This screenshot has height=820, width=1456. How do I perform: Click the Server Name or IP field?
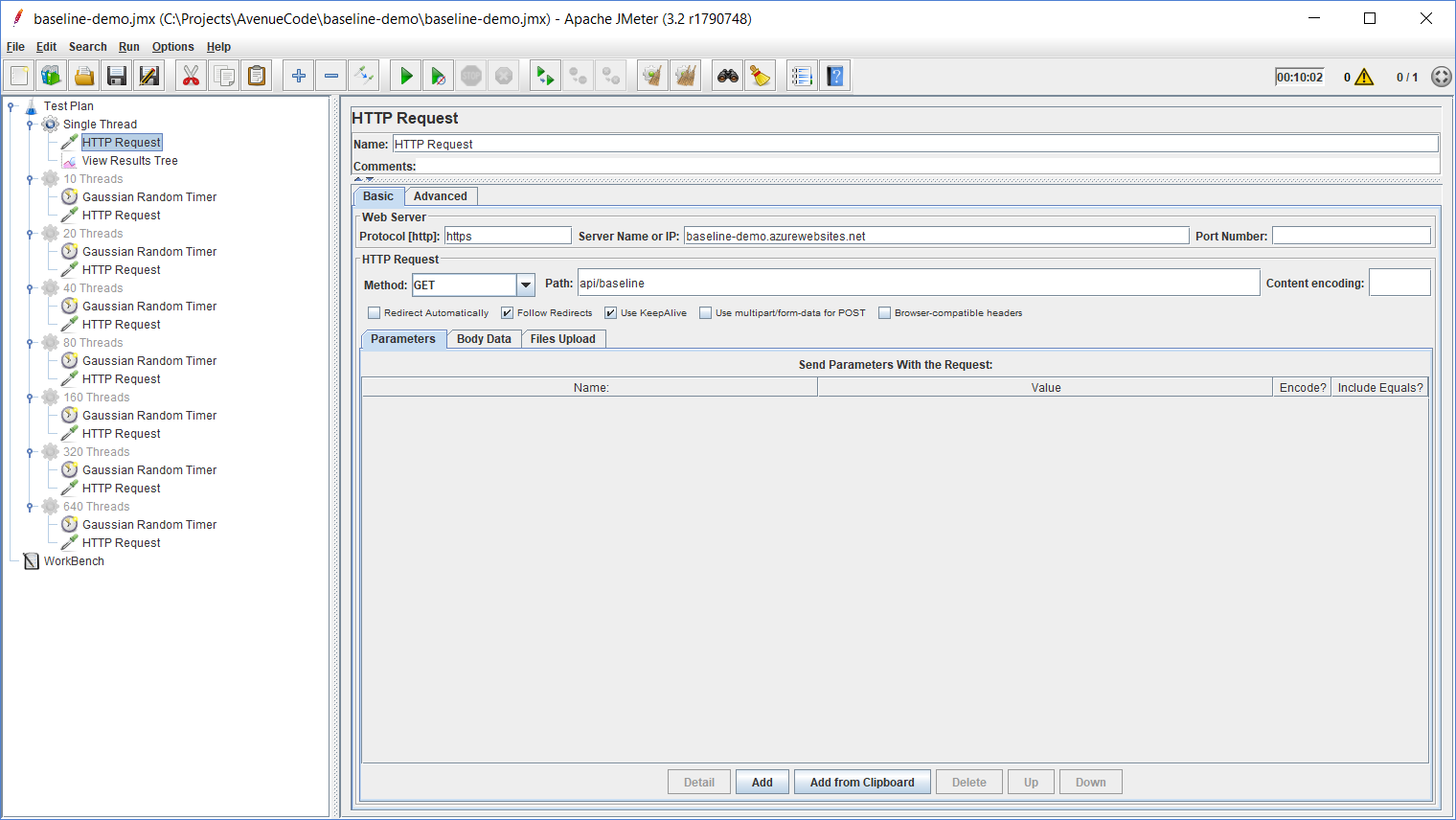pyautogui.click(x=936, y=236)
